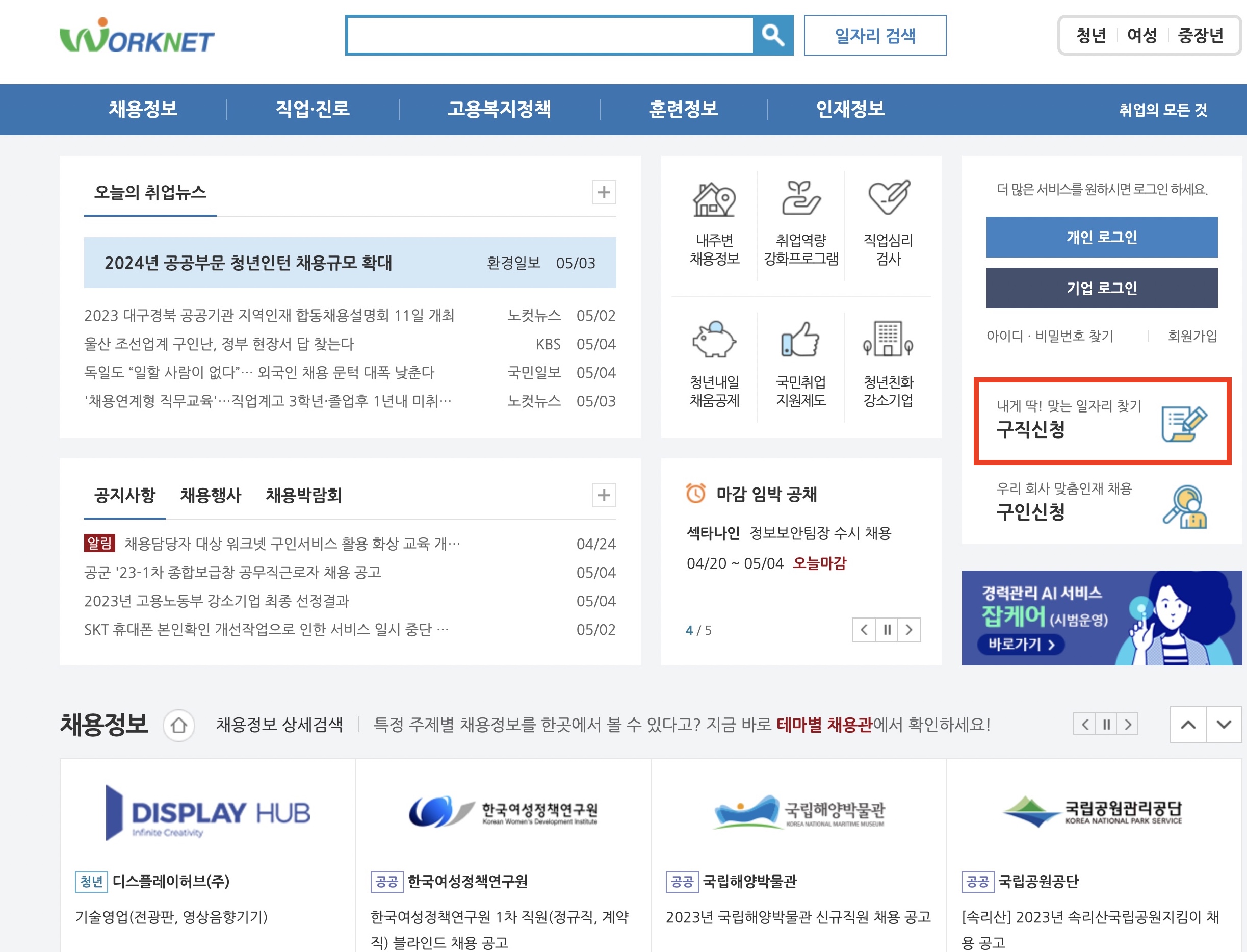Image resolution: width=1247 pixels, height=952 pixels.
Task: Open the 훈련정보 menu
Action: click(x=684, y=109)
